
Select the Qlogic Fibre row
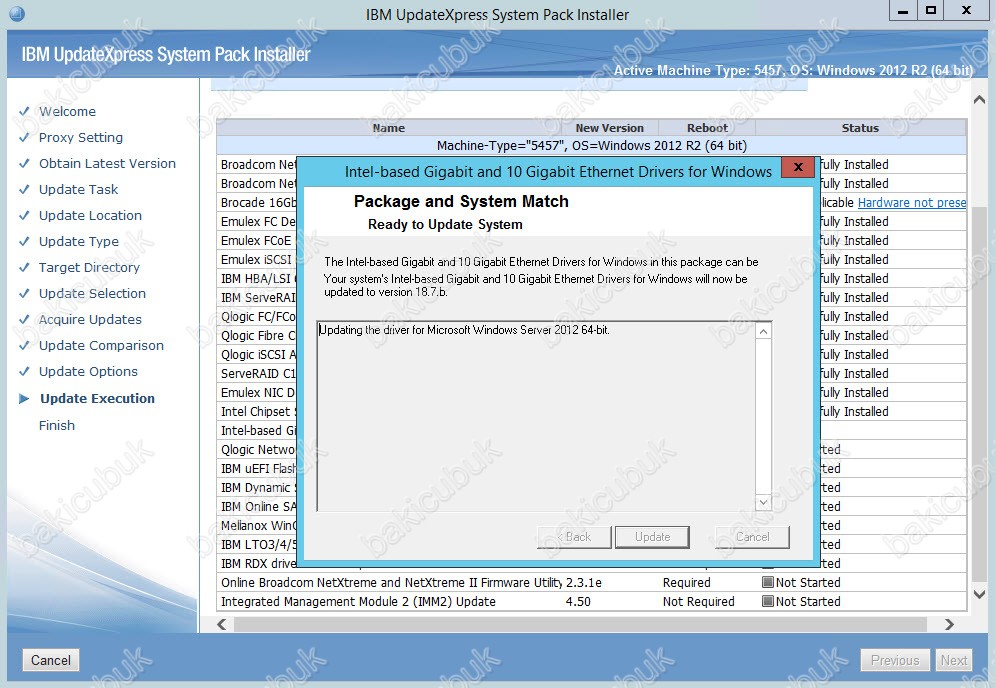[x=258, y=336]
